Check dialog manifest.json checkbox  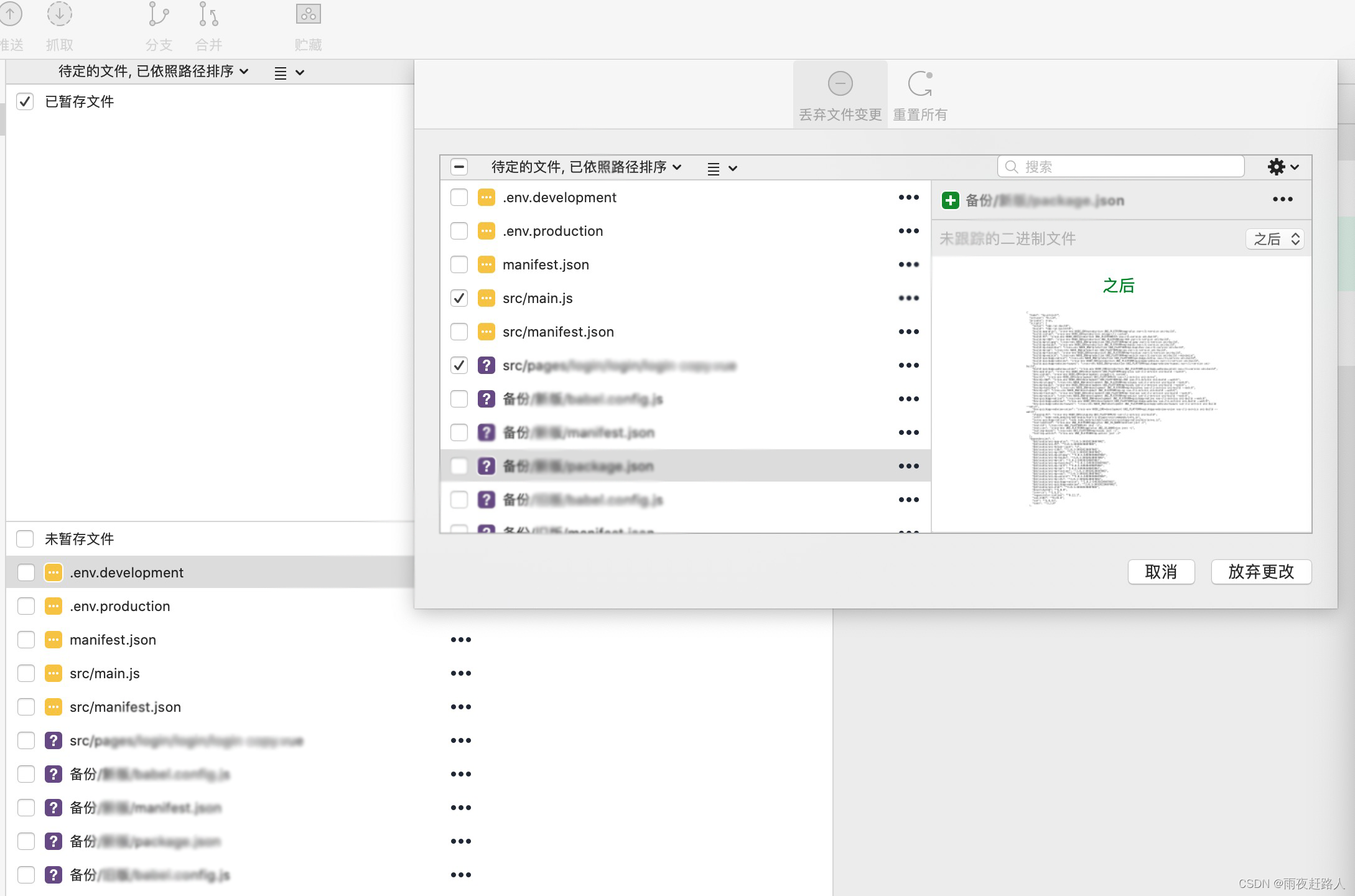pos(459,264)
